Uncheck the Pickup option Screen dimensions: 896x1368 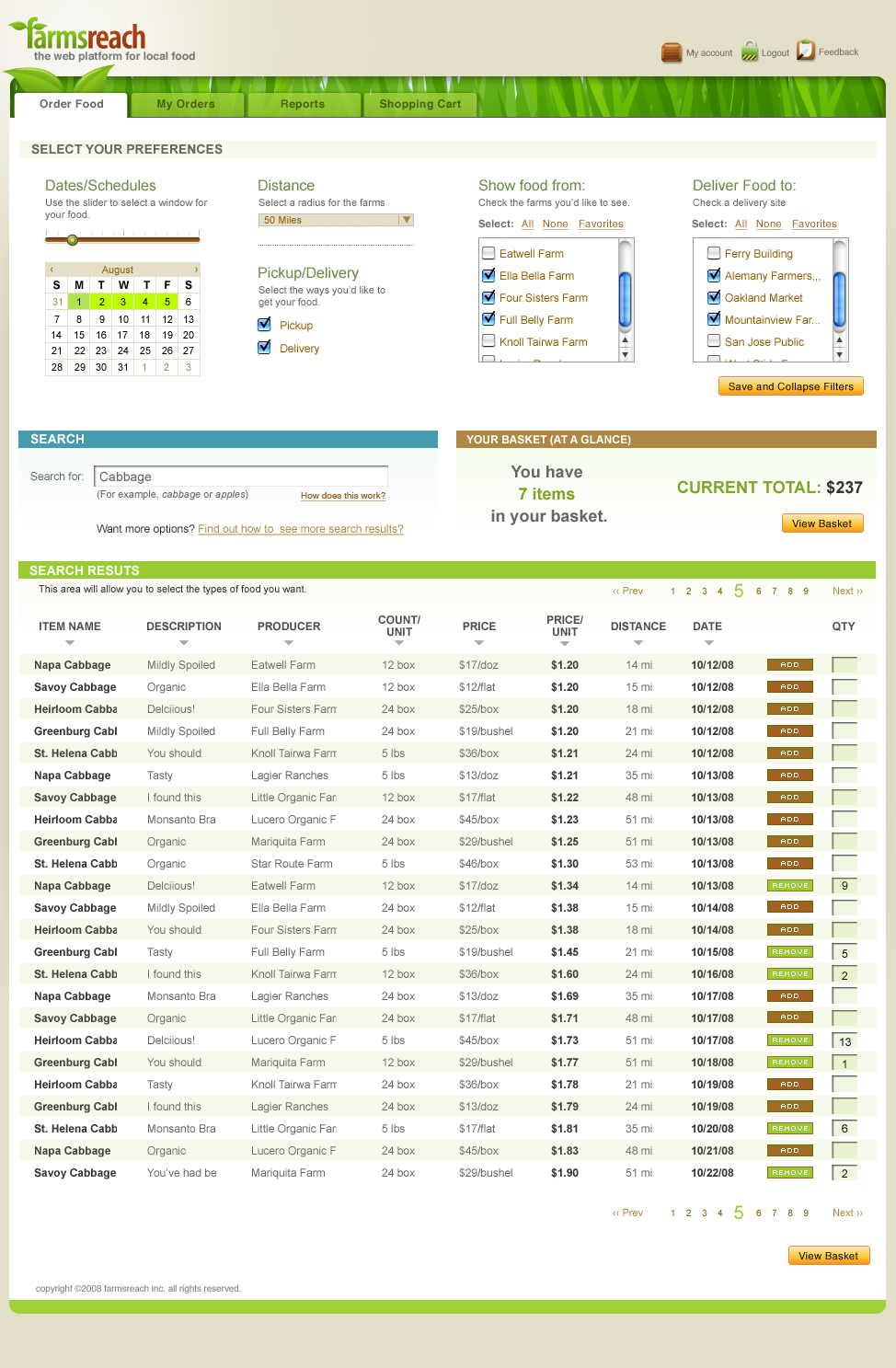click(264, 325)
